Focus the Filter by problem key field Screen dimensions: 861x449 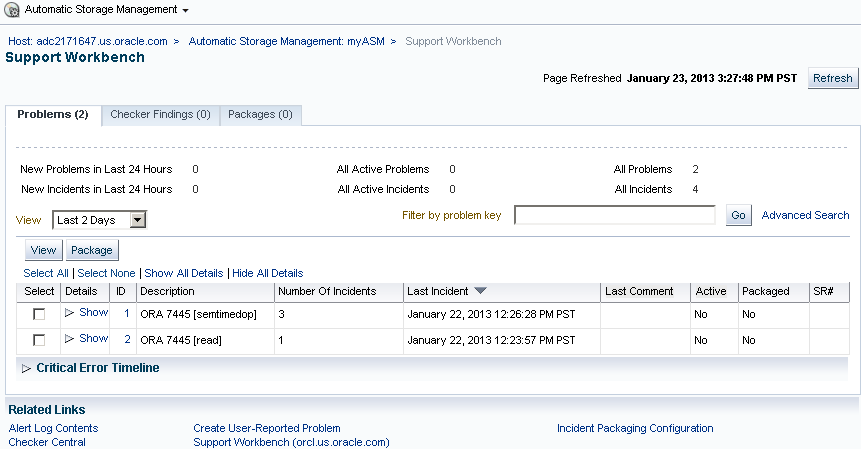pyautogui.click(x=614, y=215)
